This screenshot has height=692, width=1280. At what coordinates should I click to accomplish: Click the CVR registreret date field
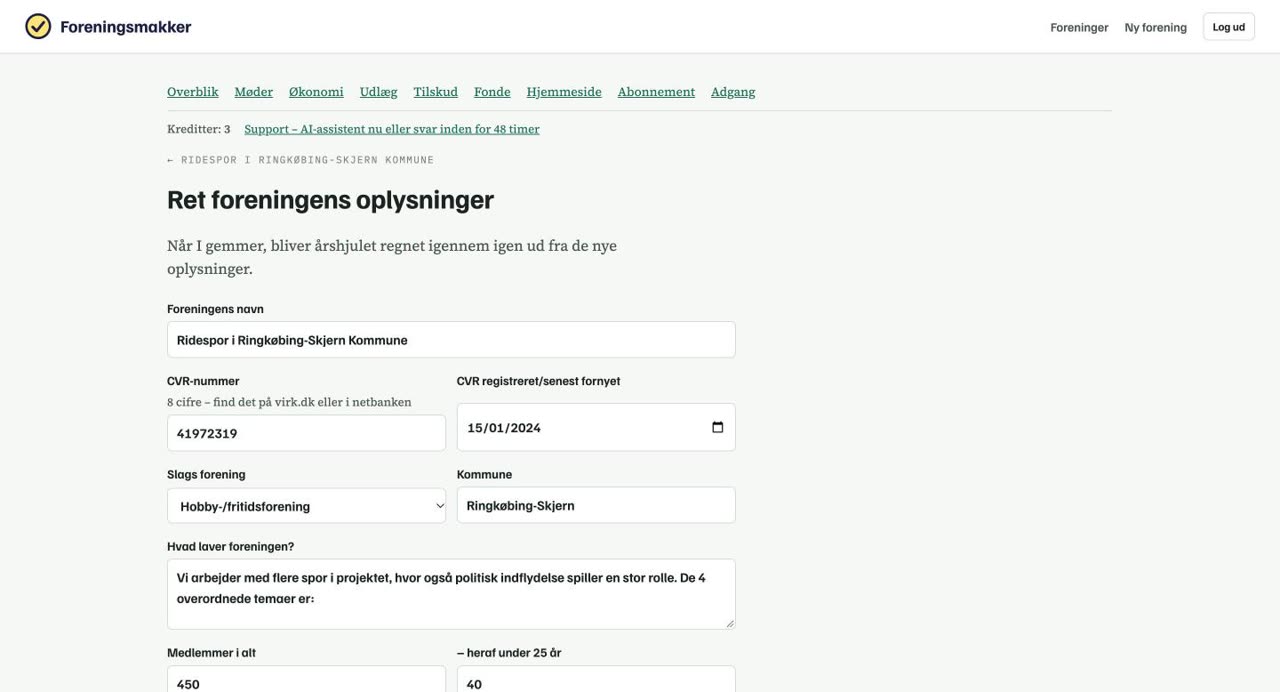click(x=596, y=427)
